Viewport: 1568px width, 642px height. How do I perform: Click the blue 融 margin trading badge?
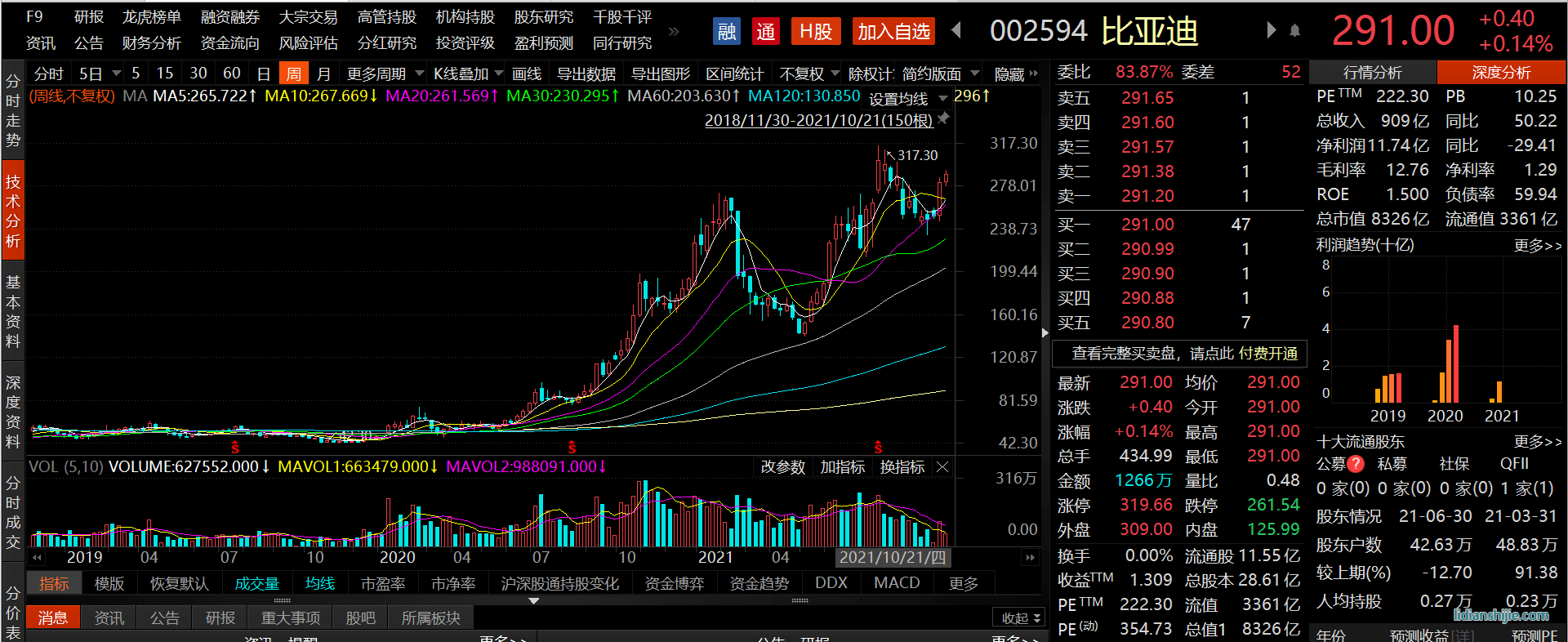726,32
